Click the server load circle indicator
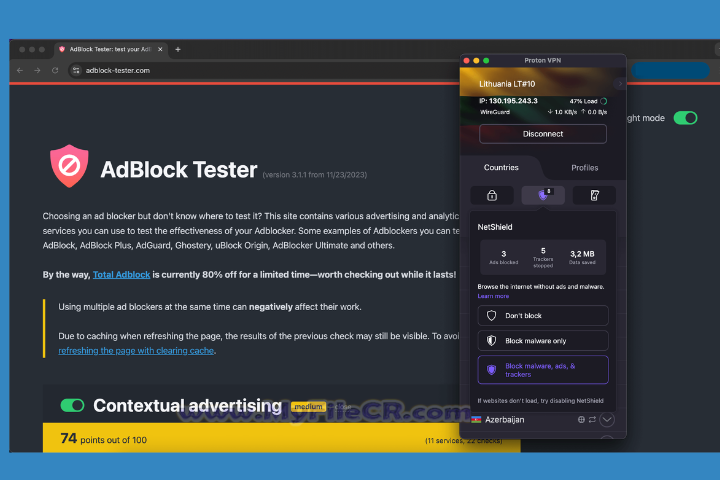 pos(604,101)
